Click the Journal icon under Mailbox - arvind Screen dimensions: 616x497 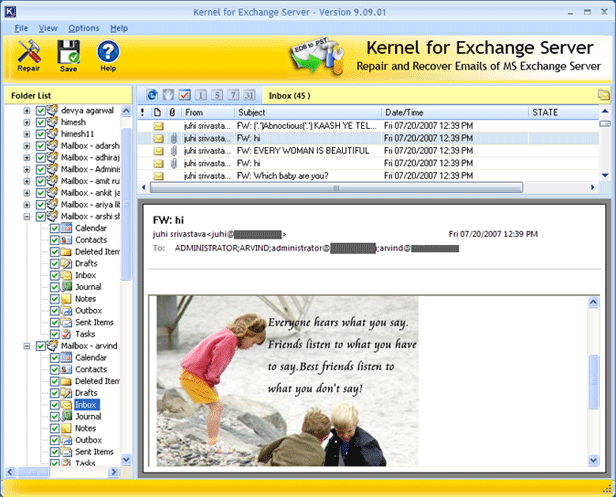point(67,416)
